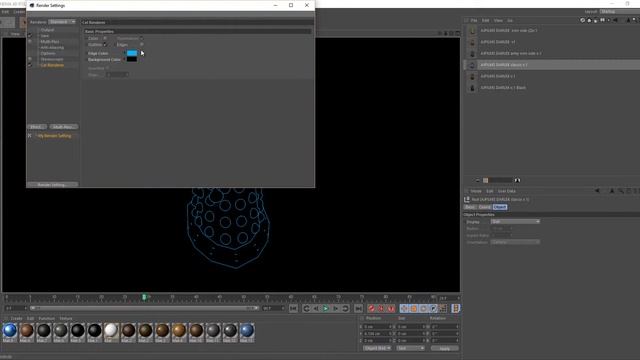Open the black Background Color swatch
The width and height of the screenshot is (640, 360).
point(132,59)
